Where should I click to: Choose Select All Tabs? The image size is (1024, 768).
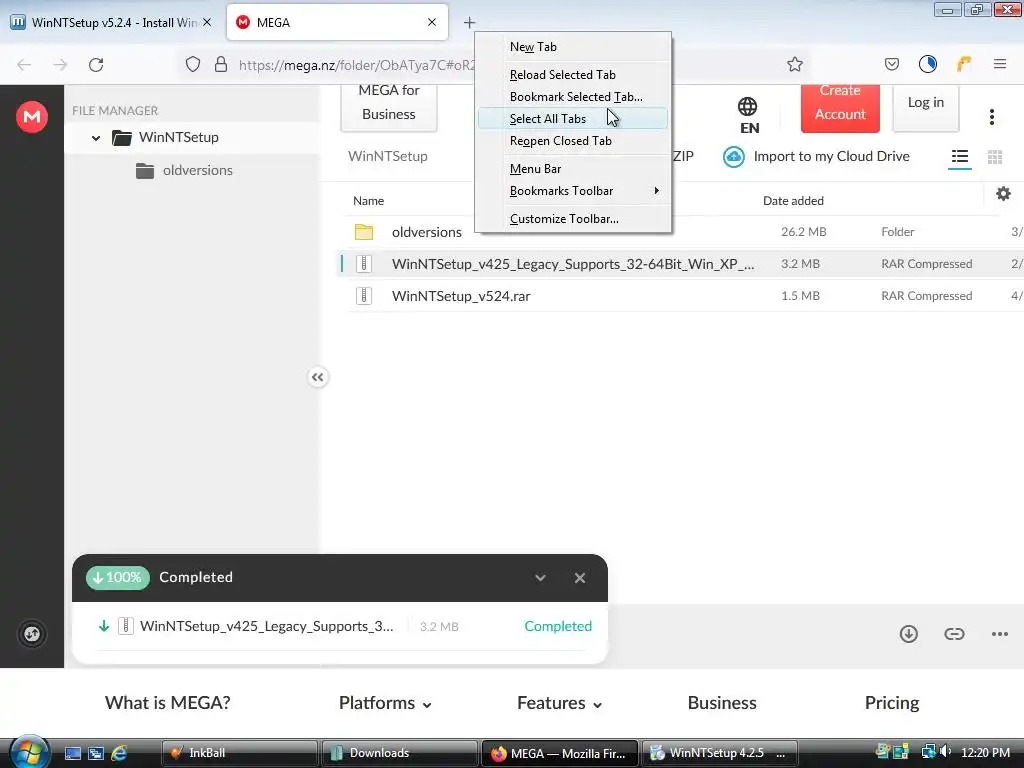pyautogui.click(x=573, y=119)
